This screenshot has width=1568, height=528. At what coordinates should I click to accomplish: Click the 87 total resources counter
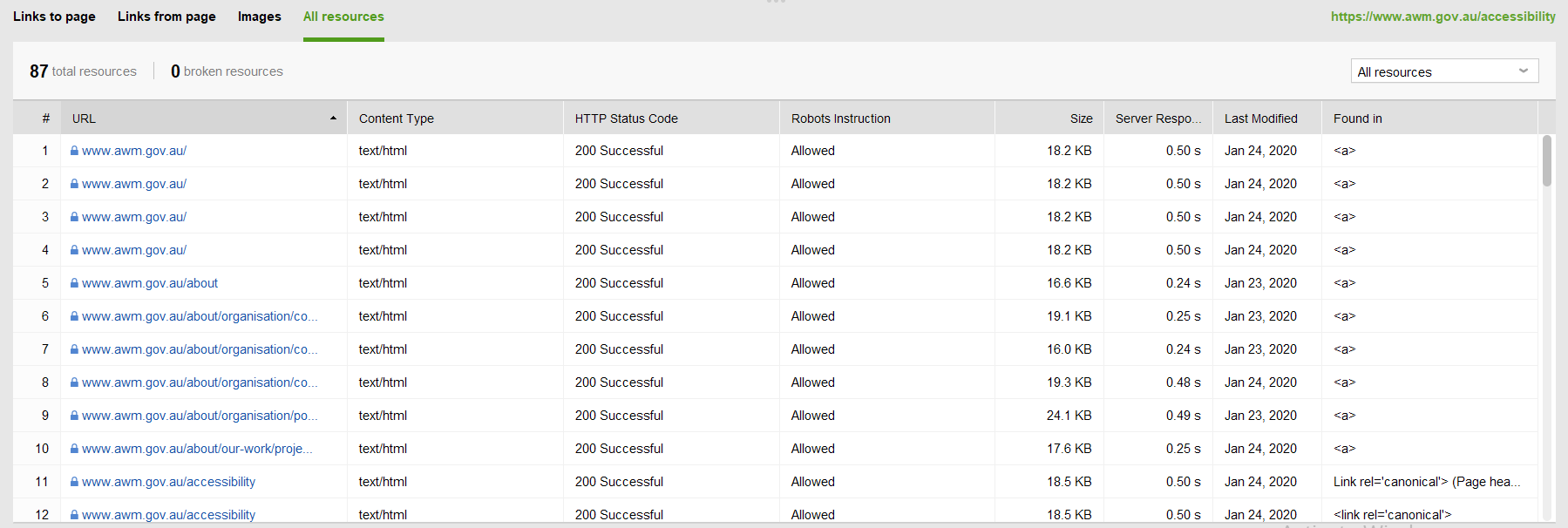(x=83, y=71)
